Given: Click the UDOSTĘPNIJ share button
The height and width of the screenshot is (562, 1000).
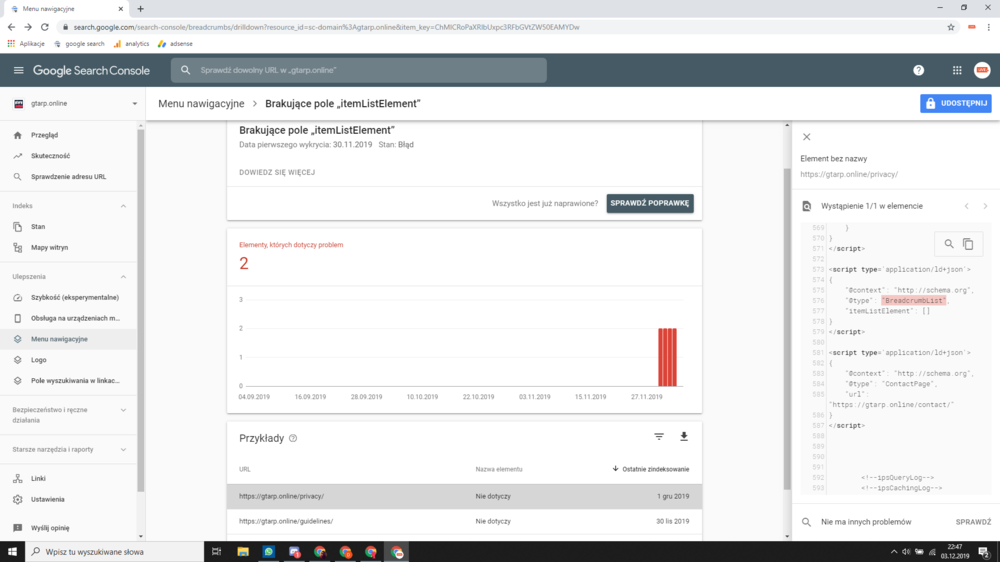Looking at the screenshot, I should pos(956,103).
